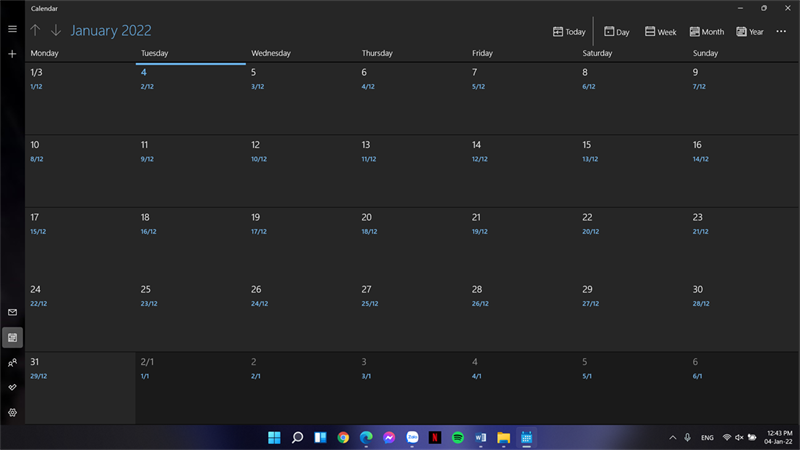Viewport: 800px width, 450px height.
Task: Click the Sunday column header
Action: (x=705, y=53)
